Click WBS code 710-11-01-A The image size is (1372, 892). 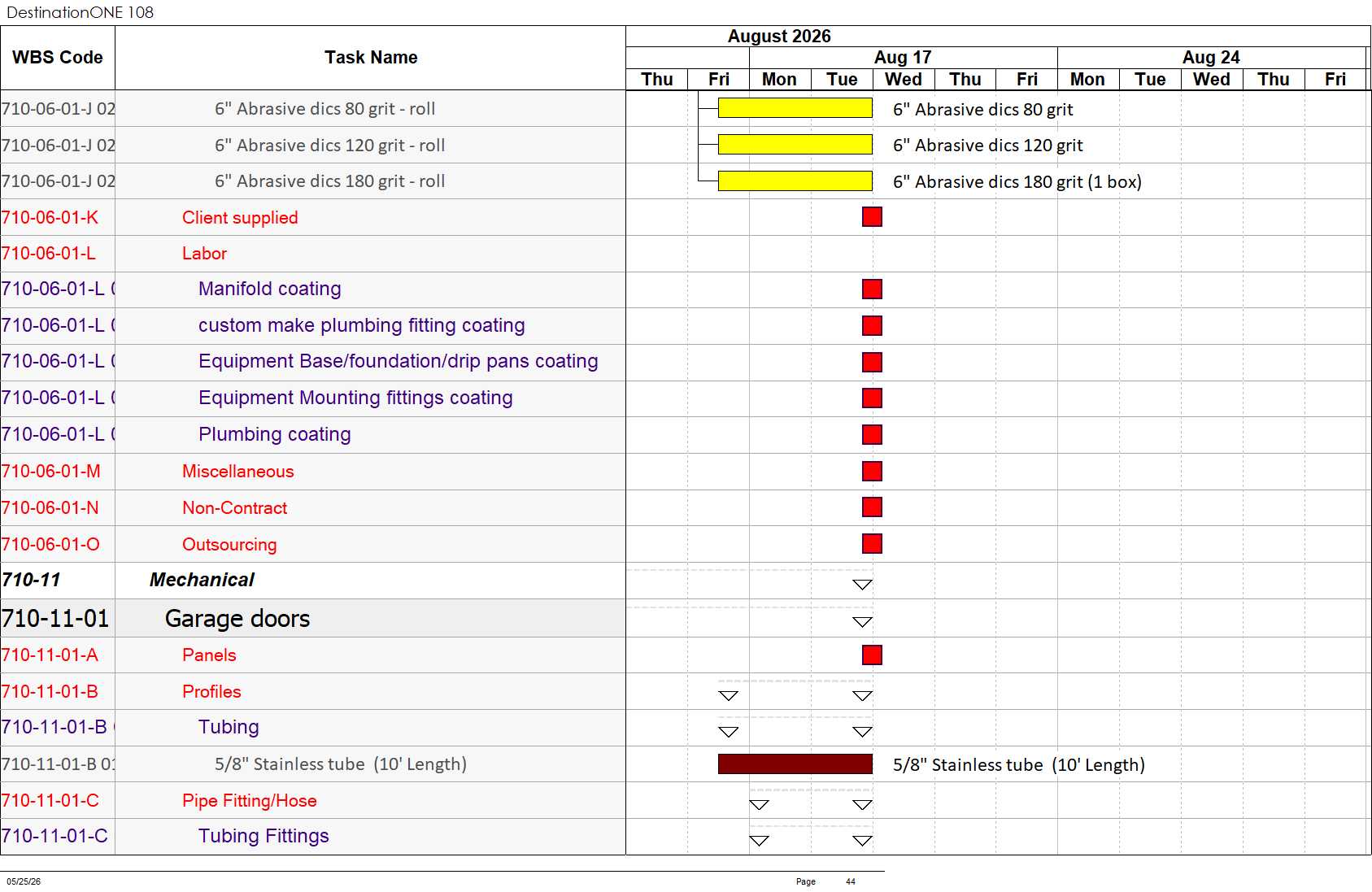[50, 655]
